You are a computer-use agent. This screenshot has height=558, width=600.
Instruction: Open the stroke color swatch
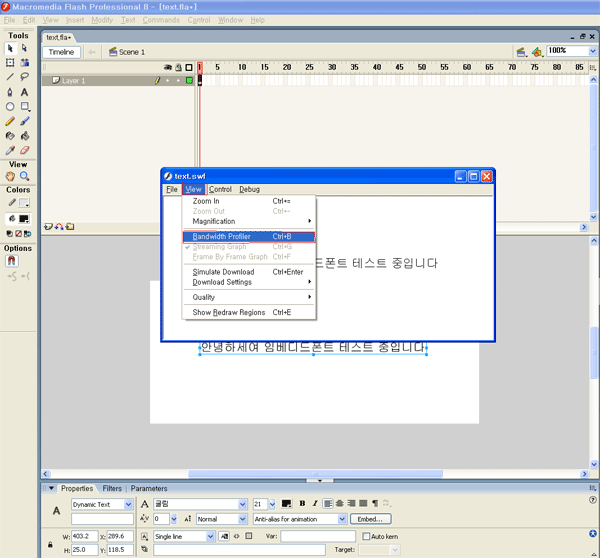pyautogui.click(x=24, y=202)
